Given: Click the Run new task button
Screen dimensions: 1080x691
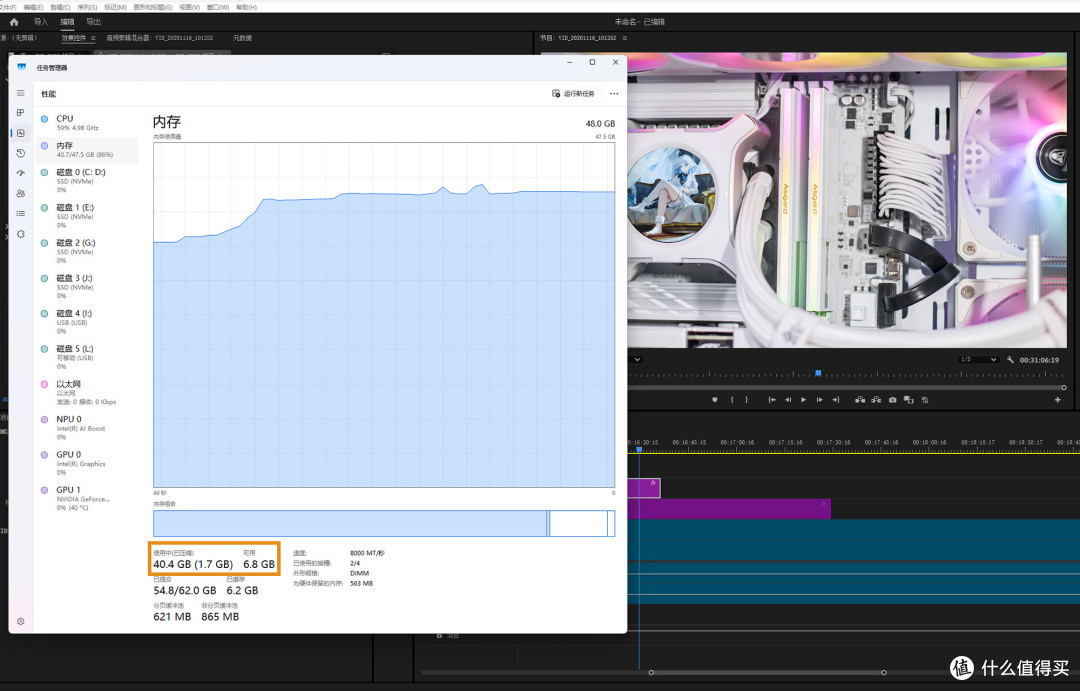Looking at the screenshot, I should pyautogui.click(x=573, y=94).
